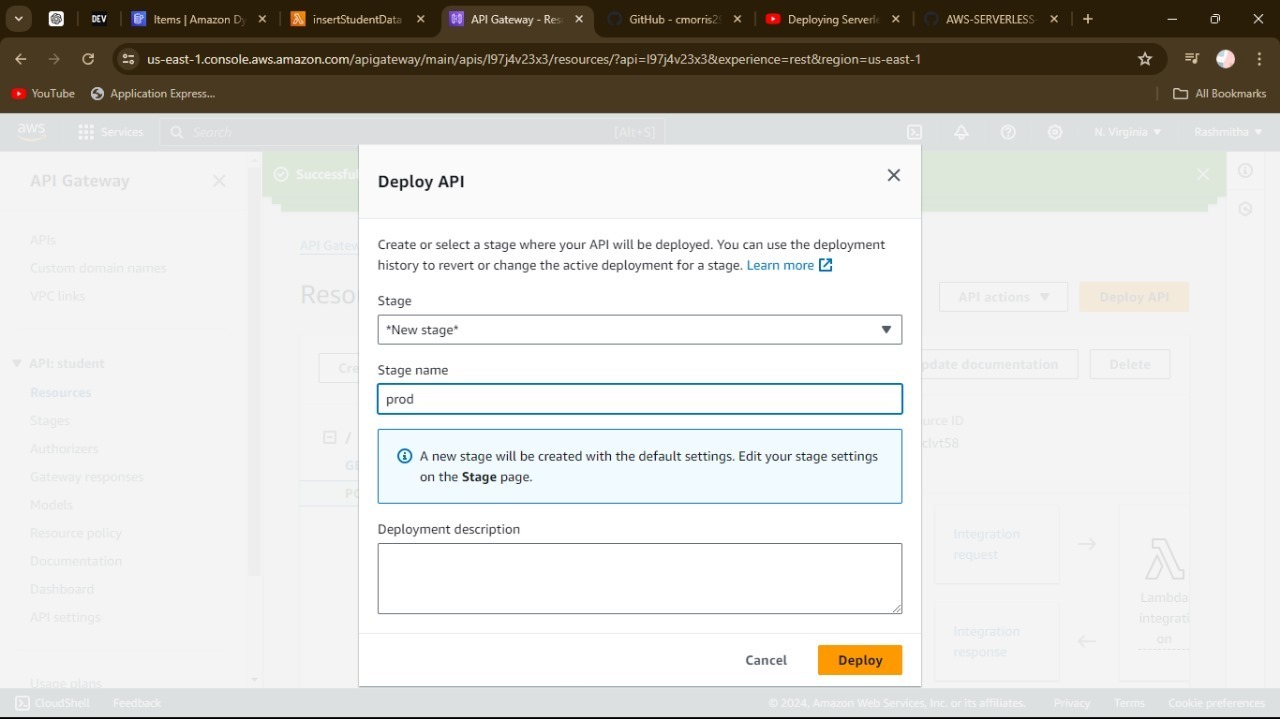This screenshot has height=719, width=1280.
Task: Open the All Bookmarks folder
Action: click(x=1219, y=93)
